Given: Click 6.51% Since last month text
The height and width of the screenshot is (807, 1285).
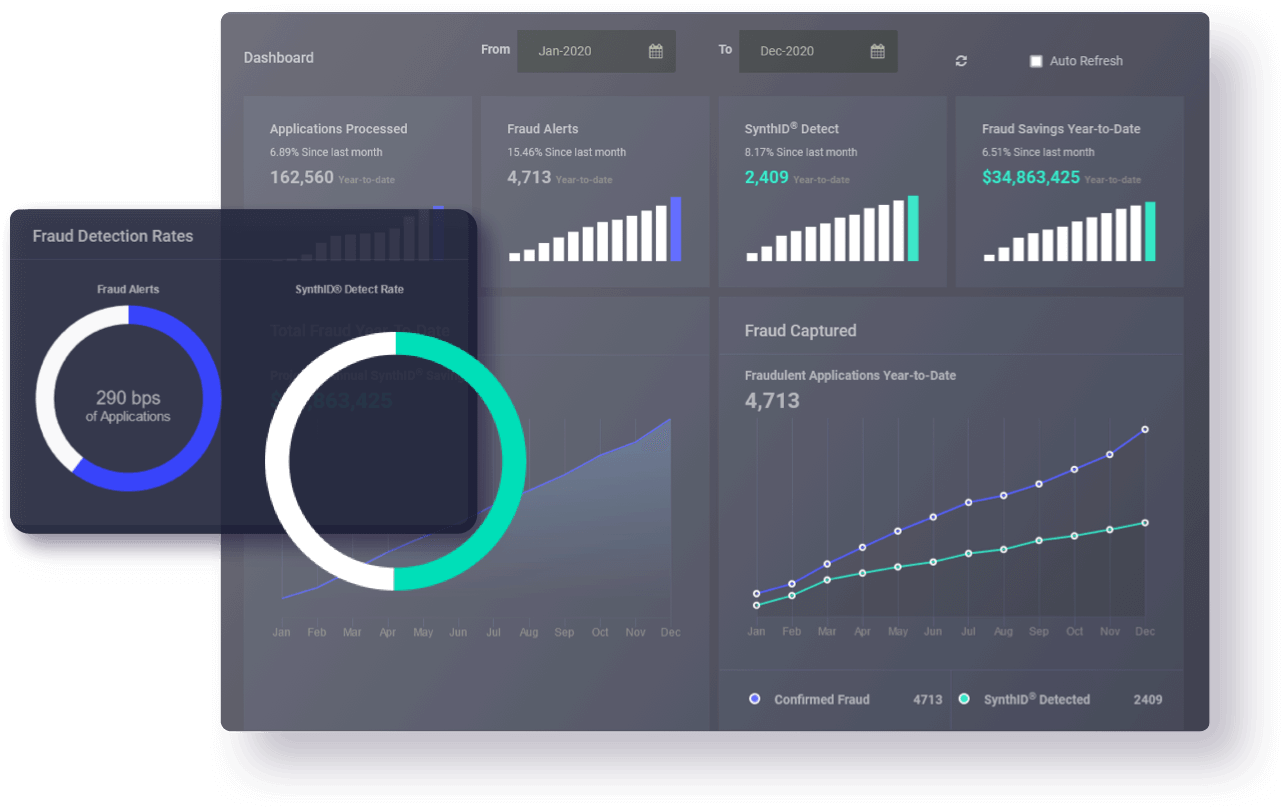Looking at the screenshot, I should click(1038, 153).
